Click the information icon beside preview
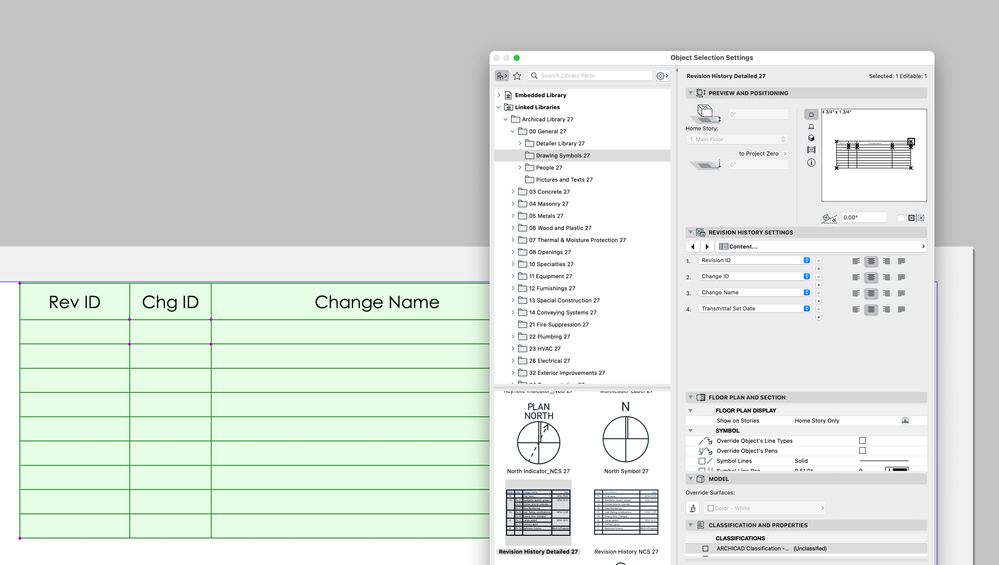Viewport: 999px width, 565px height. tap(811, 162)
